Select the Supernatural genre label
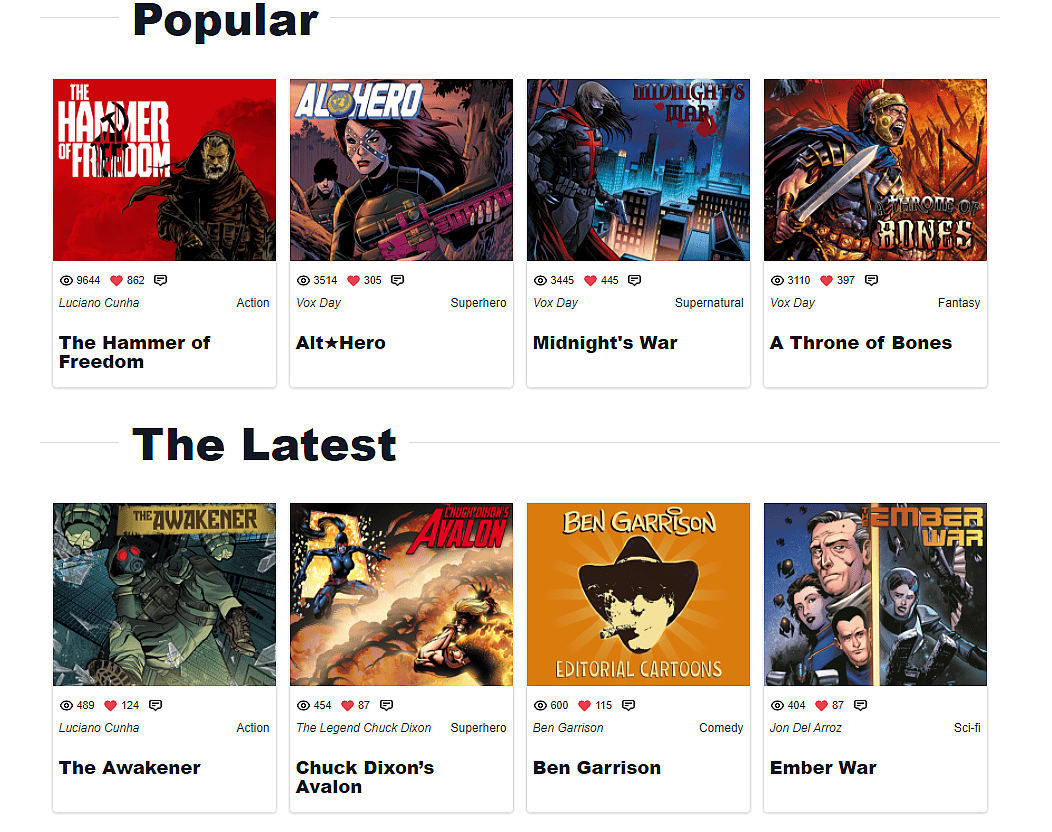The height and width of the screenshot is (832, 1052). (709, 303)
